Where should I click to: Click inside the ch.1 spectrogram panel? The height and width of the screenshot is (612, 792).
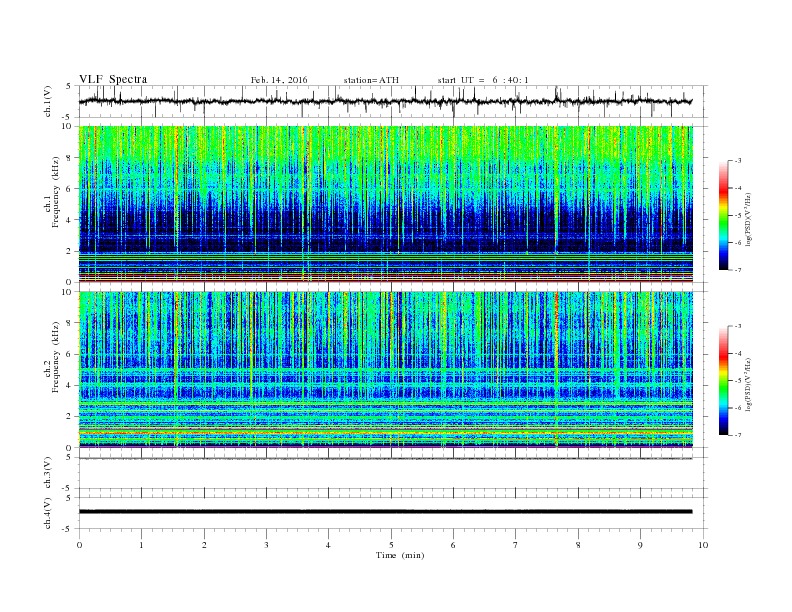pyautogui.click(x=385, y=203)
